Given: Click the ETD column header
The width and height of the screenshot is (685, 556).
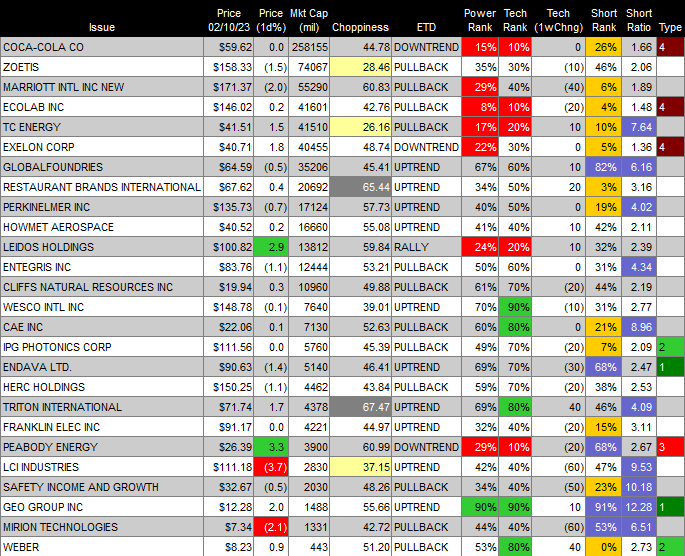Looking at the screenshot, I should click(426, 27).
